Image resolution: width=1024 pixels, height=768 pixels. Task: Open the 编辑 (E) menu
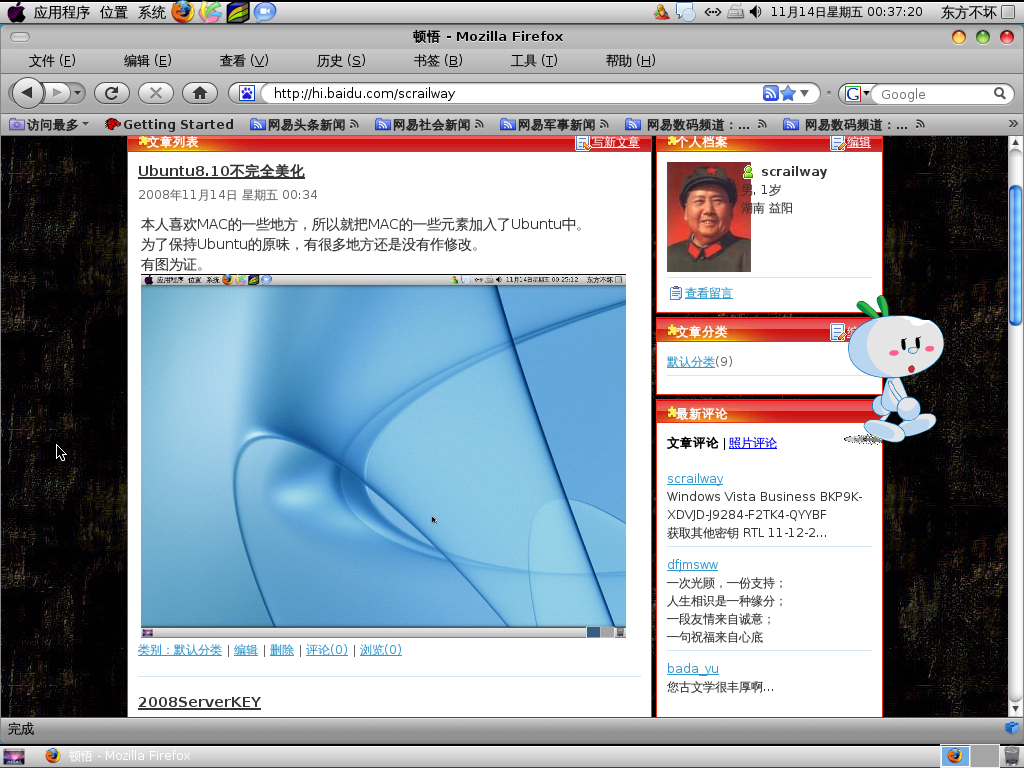[x=148, y=61]
